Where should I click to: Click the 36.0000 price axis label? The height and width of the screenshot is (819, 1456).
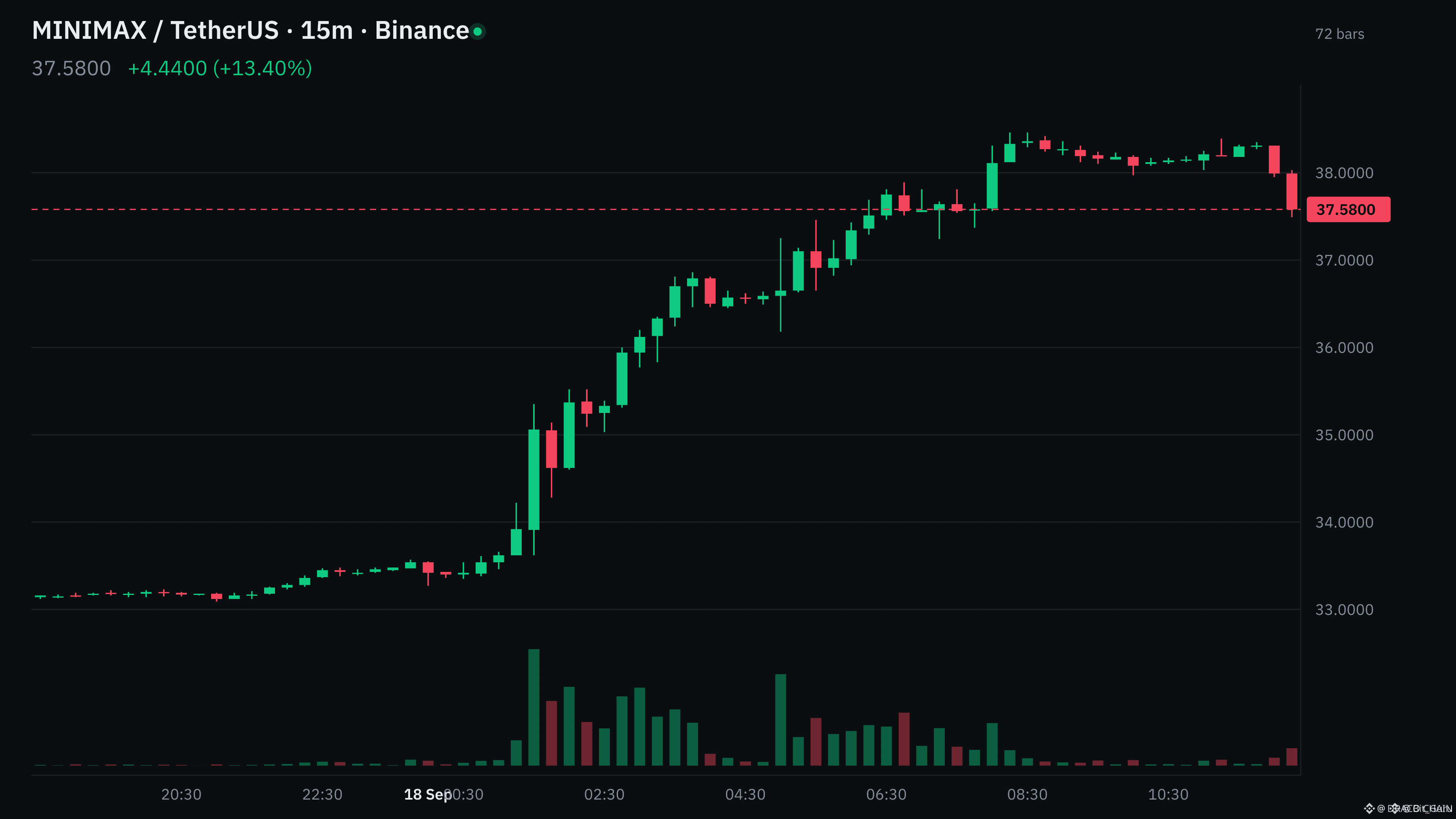(x=1344, y=347)
